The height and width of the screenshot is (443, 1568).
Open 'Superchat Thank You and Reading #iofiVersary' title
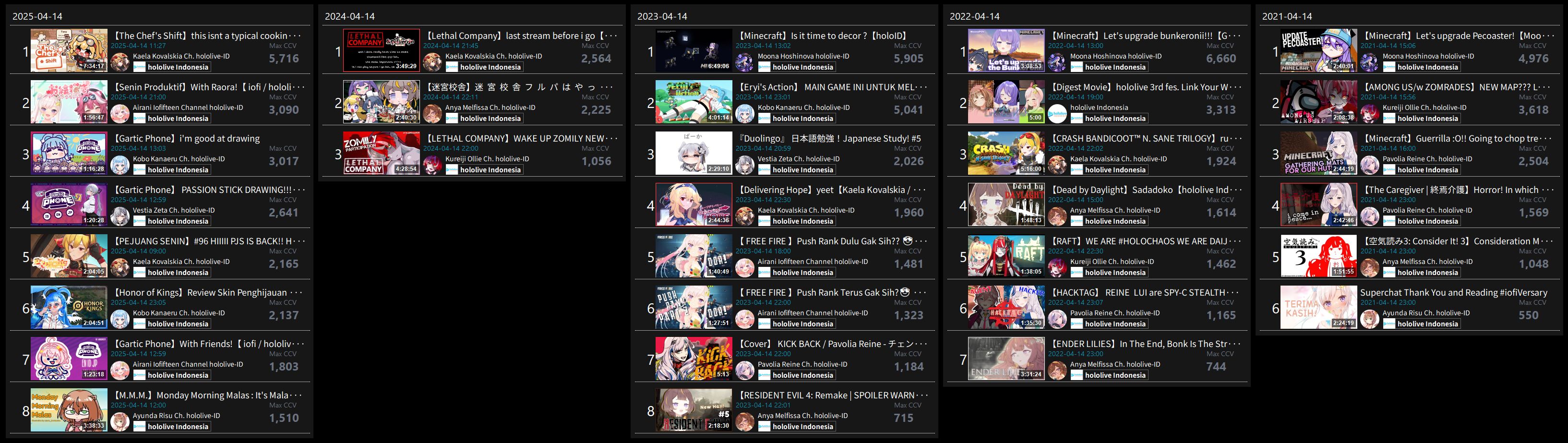coord(1453,293)
